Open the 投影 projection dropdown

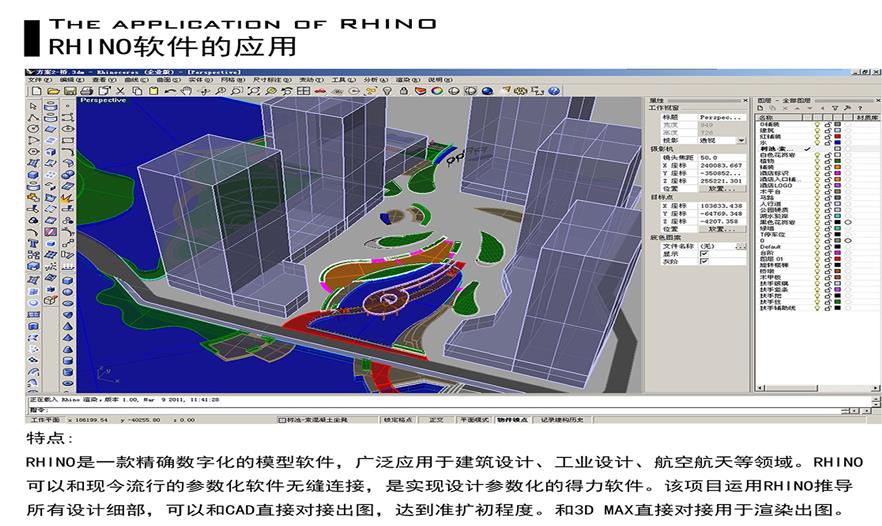point(741,141)
